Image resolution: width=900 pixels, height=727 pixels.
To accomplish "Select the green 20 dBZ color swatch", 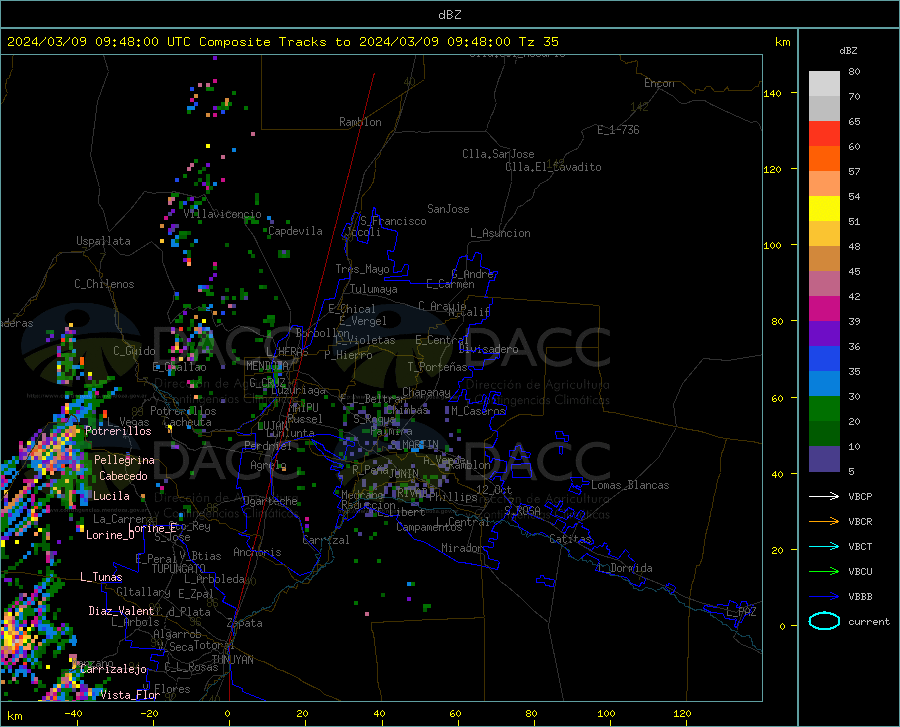I will (x=824, y=409).
